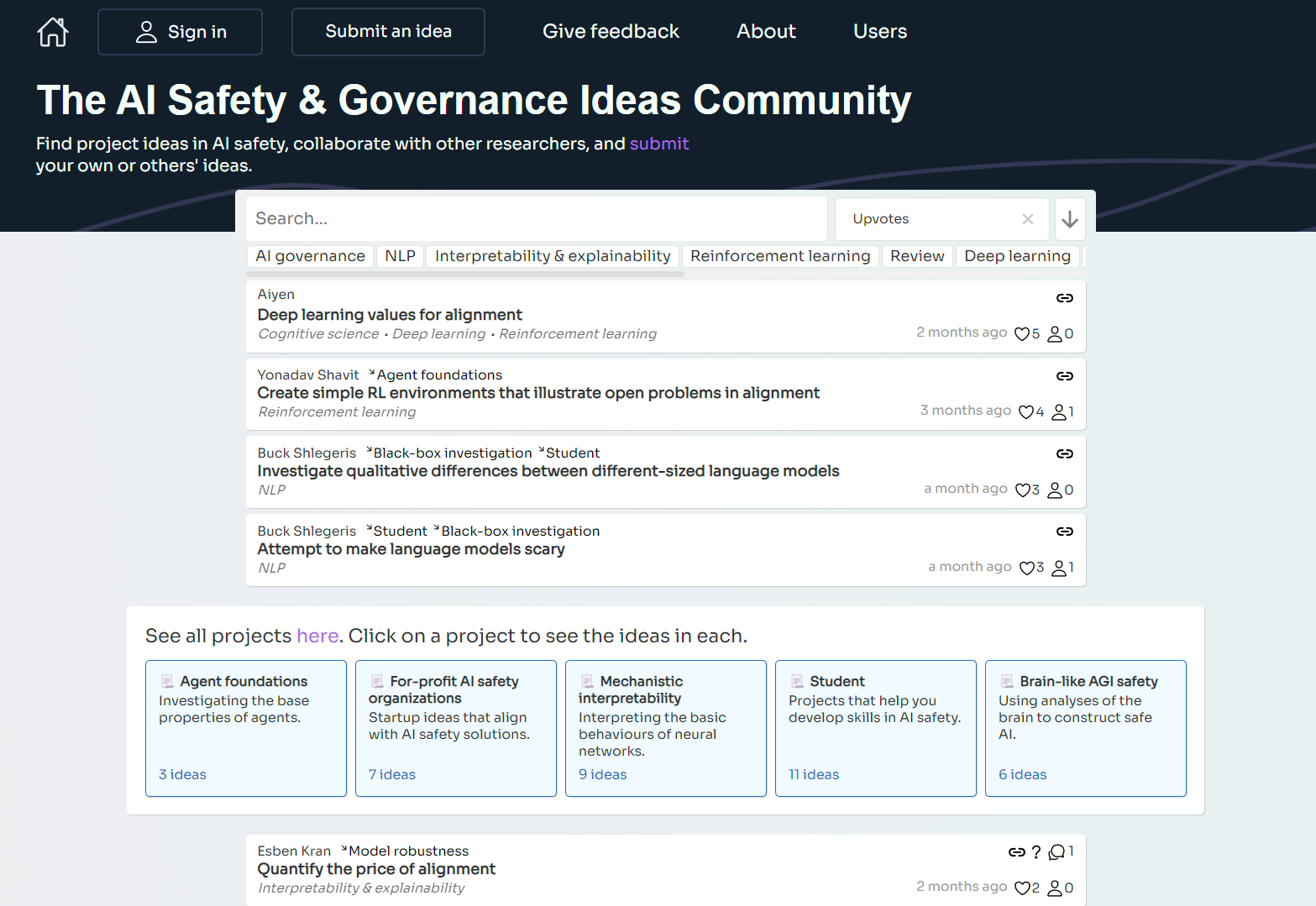The height and width of the screenshot is (906, 1316).
Task: Toggle sort direction arrow button
Action: pos(1069,219)
